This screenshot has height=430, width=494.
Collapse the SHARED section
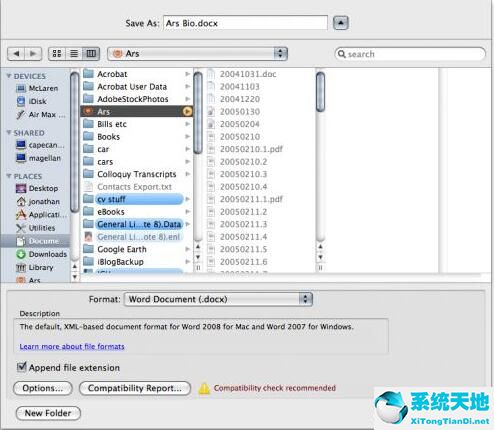9,132
